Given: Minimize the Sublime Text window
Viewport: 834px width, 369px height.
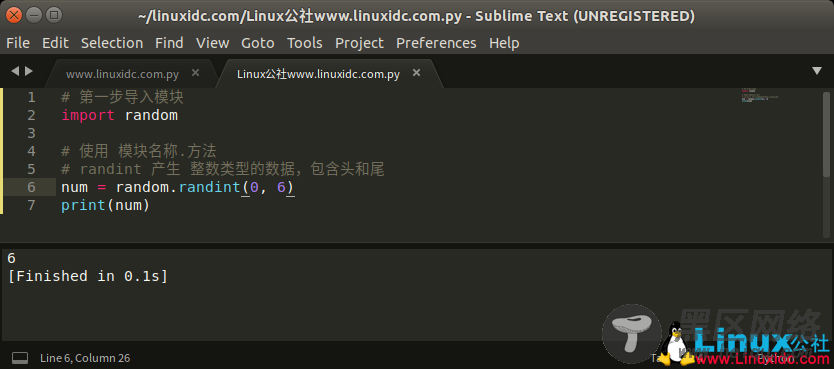Looking at the screenshot, I should point(34,15).
